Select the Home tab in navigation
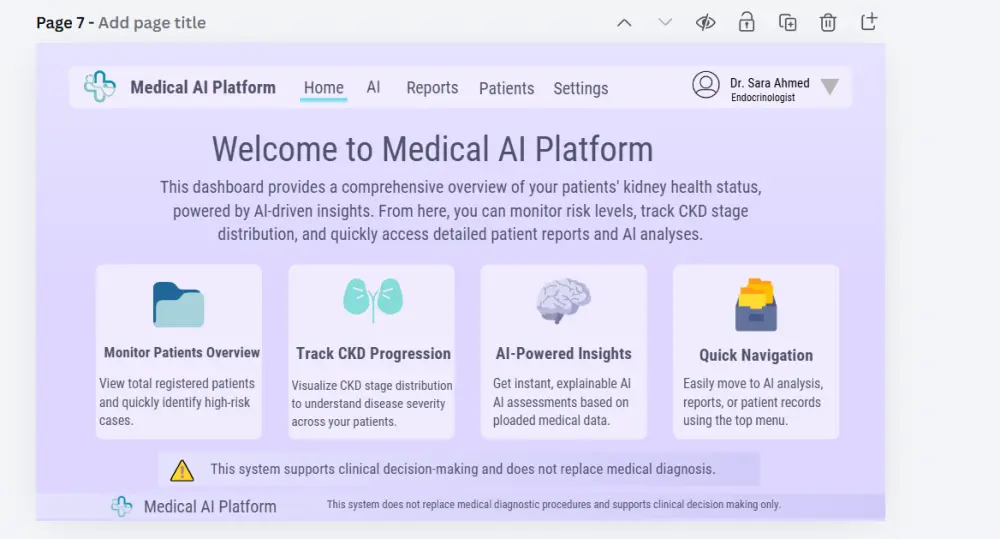This screenshot has width=1000, height=539. click(323, 87)
